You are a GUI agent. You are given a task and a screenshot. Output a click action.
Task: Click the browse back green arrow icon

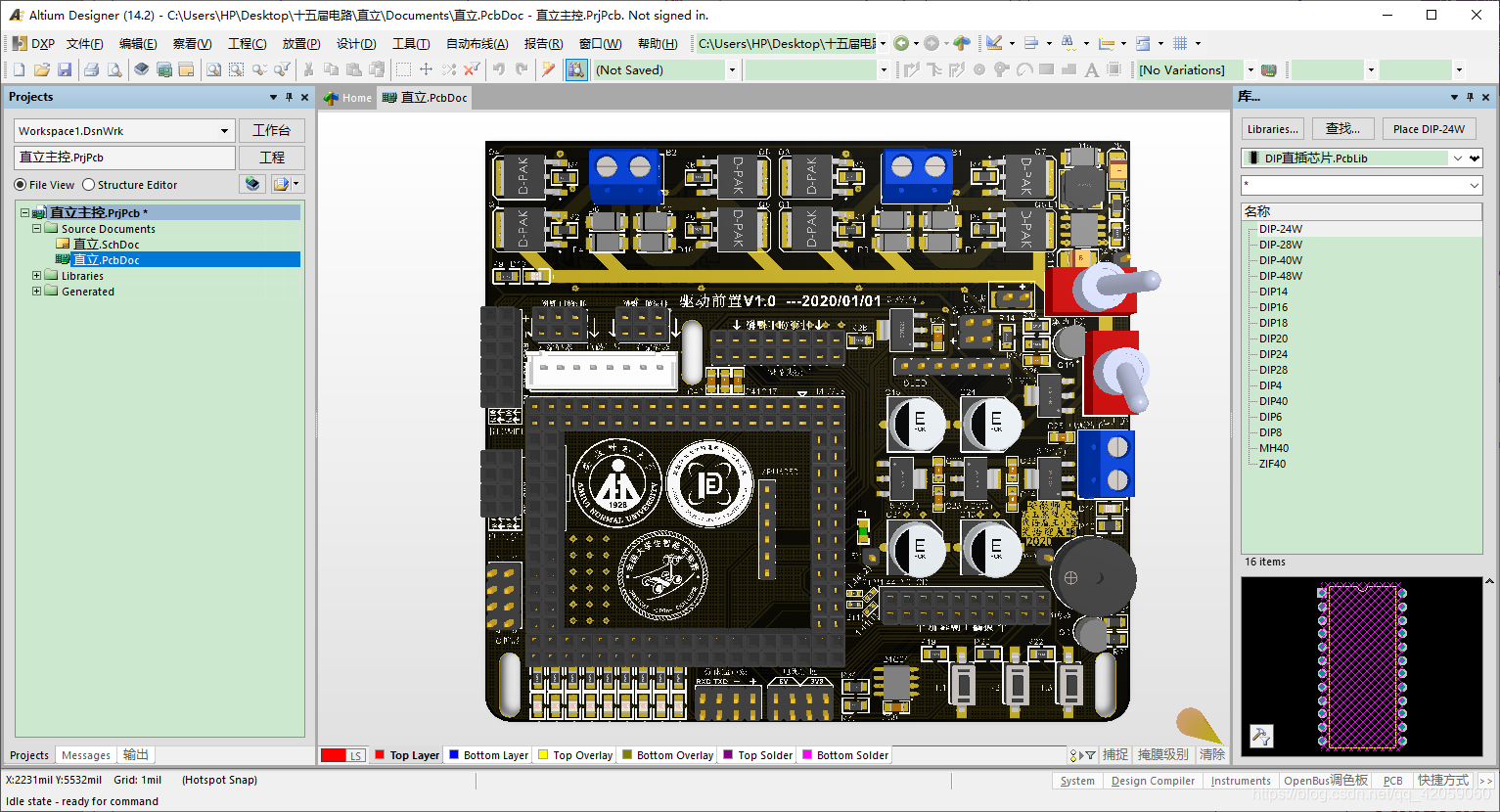tap(901, 43)
